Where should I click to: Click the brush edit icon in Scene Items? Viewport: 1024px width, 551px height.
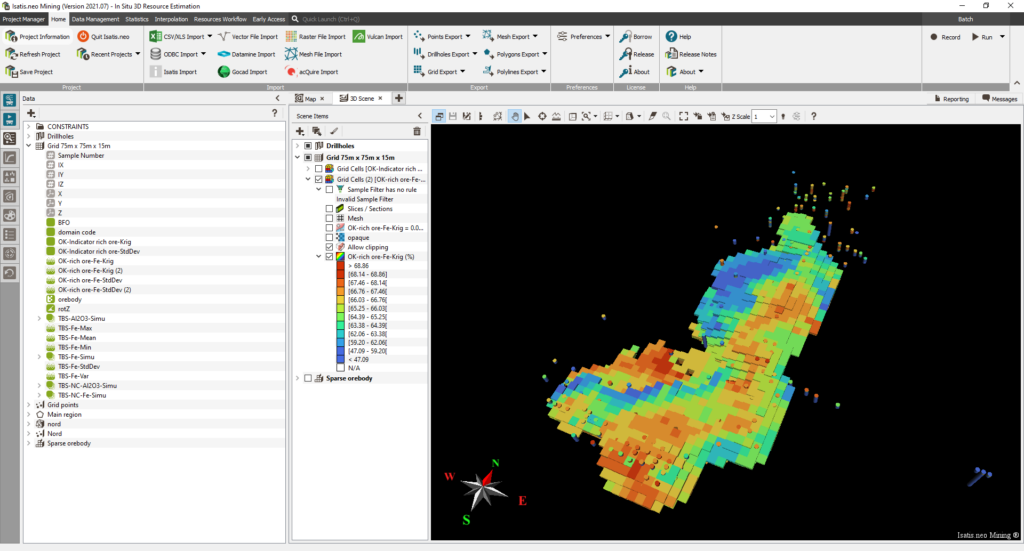334,131
